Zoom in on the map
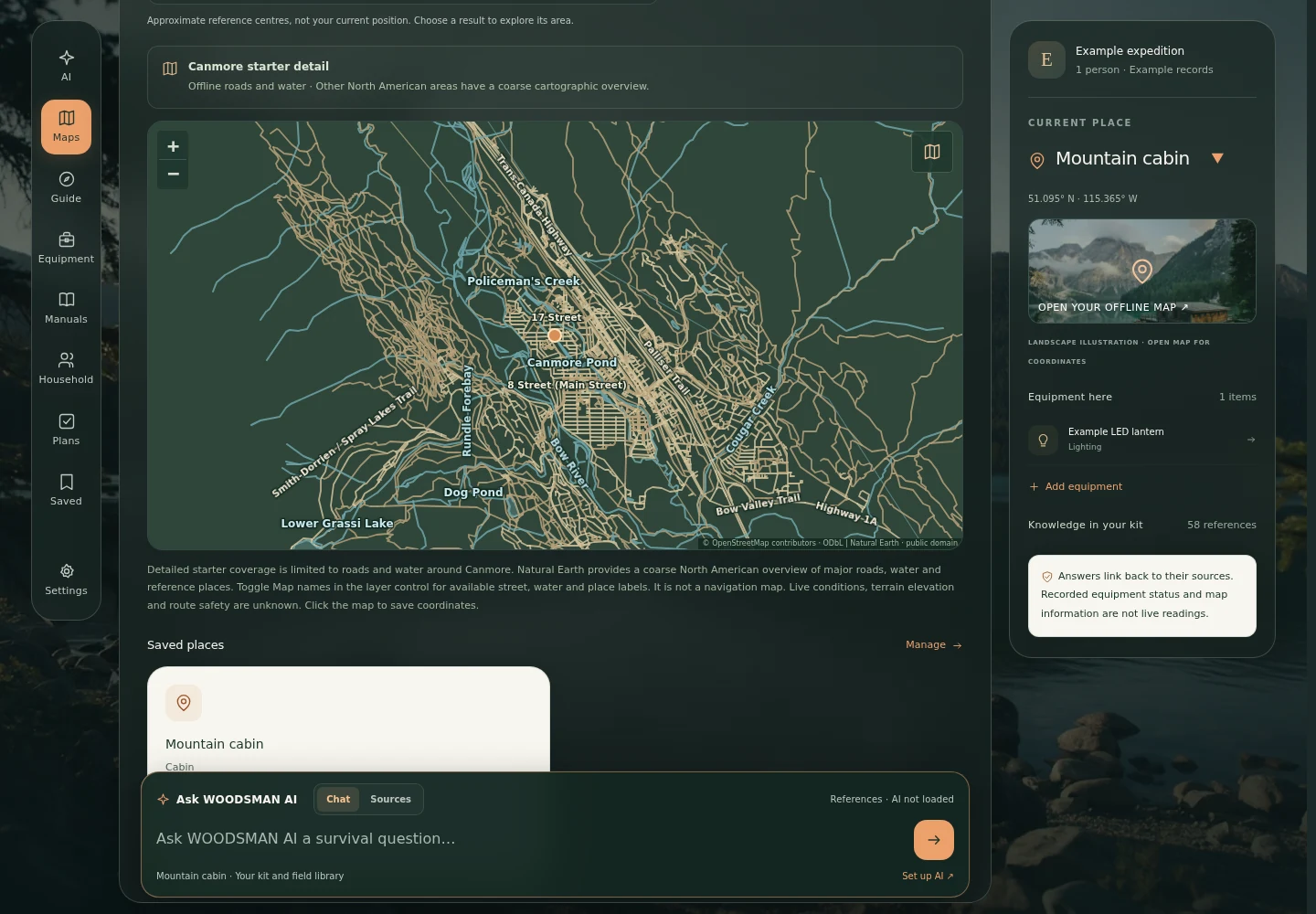This screenshot has width=1316, height=914. (173, 146)
